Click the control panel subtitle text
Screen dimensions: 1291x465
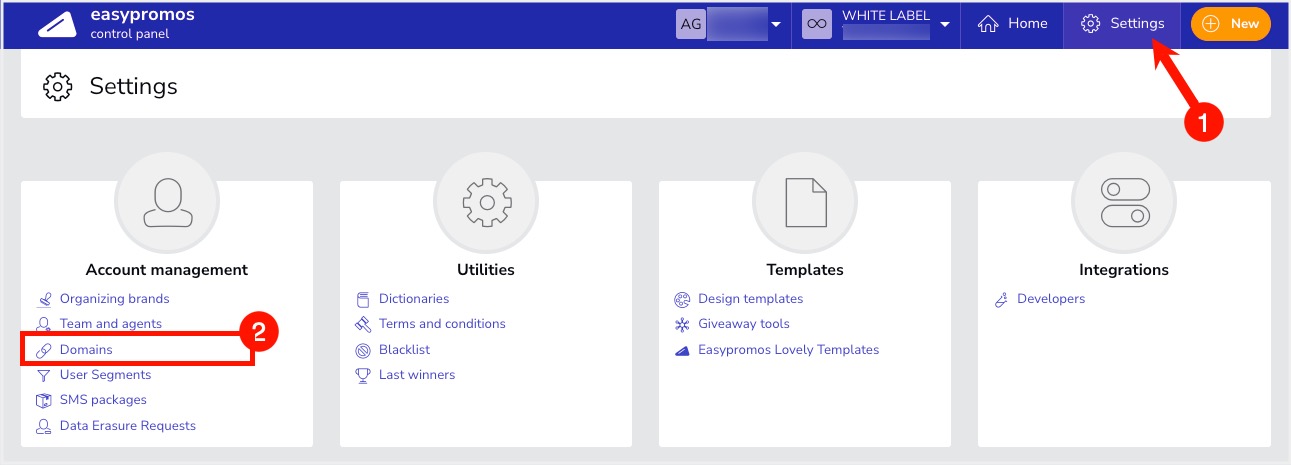click(130, 34)
